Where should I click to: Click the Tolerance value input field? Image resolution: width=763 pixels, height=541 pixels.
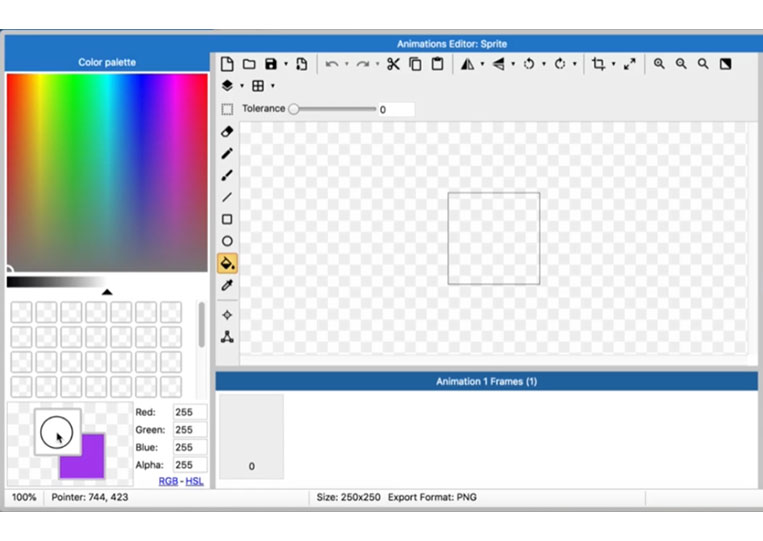(396, 109)
